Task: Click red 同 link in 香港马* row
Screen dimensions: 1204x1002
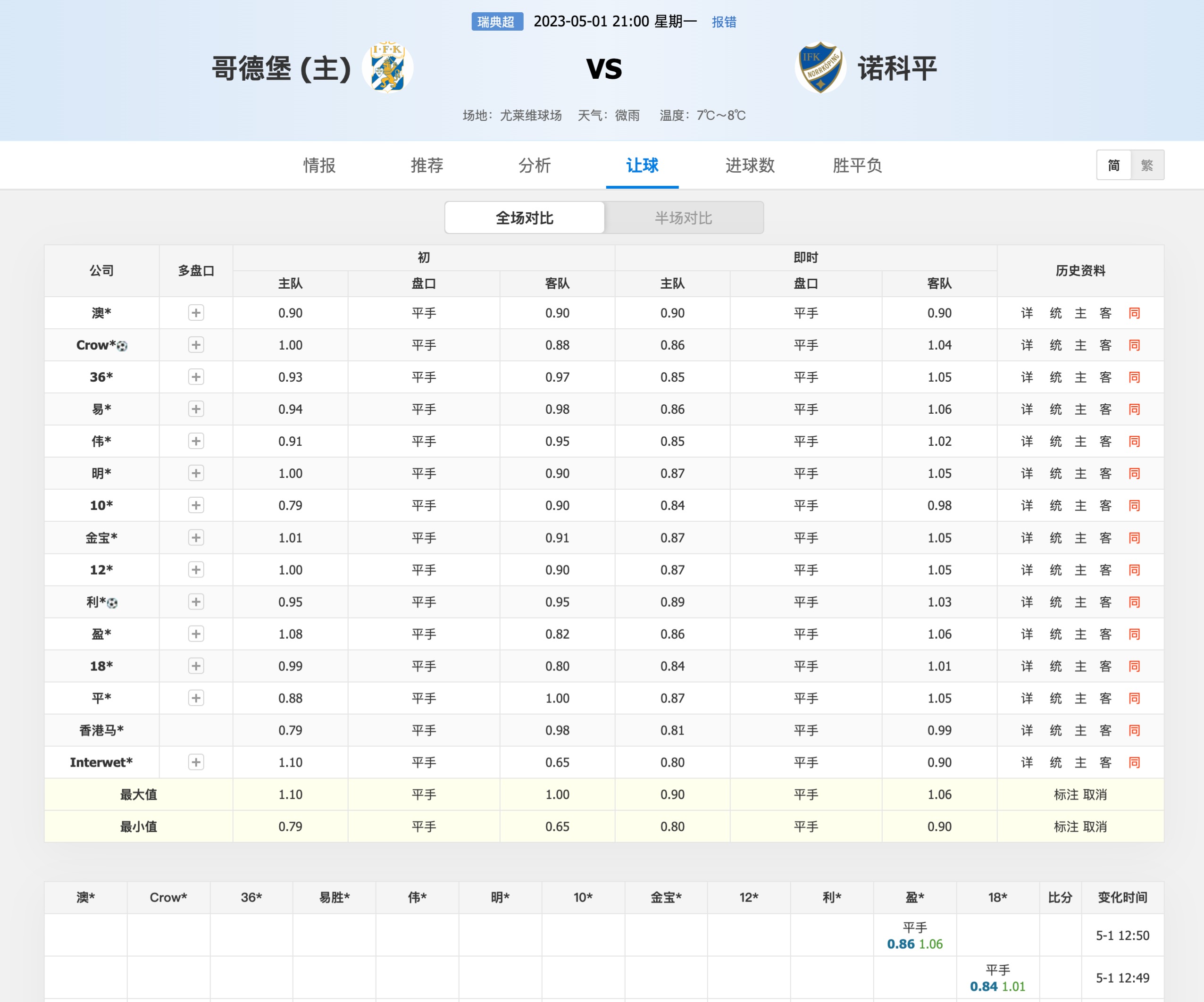Action: (1134, 730)
